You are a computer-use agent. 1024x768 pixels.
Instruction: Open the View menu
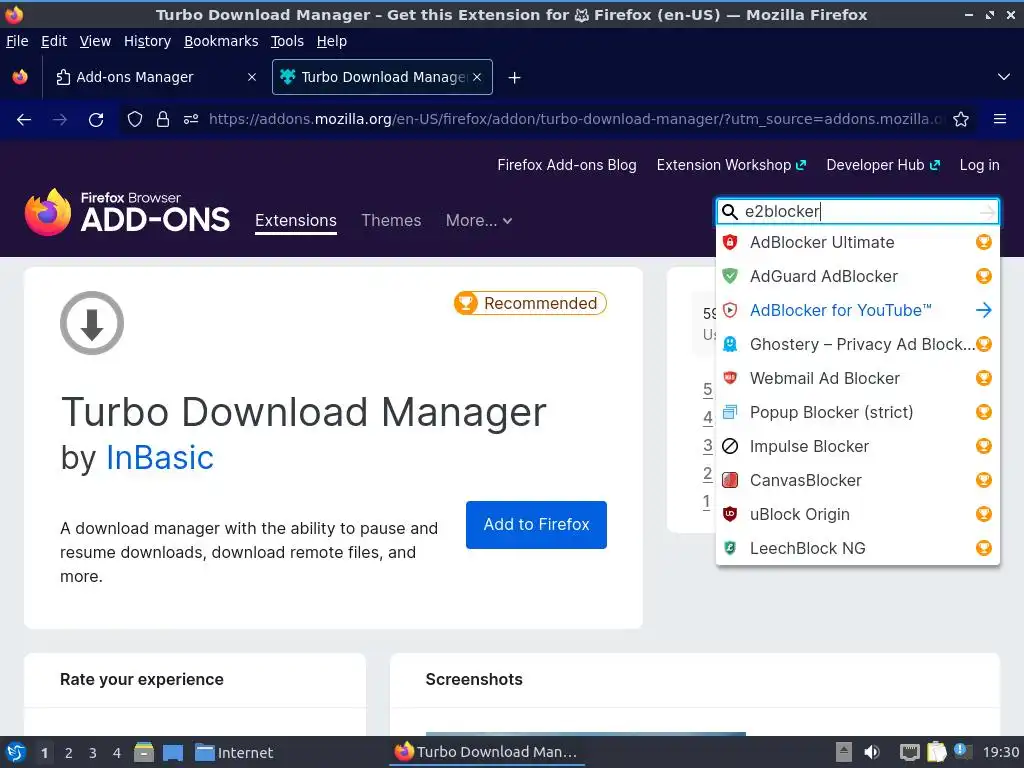(x=95, y=41)
